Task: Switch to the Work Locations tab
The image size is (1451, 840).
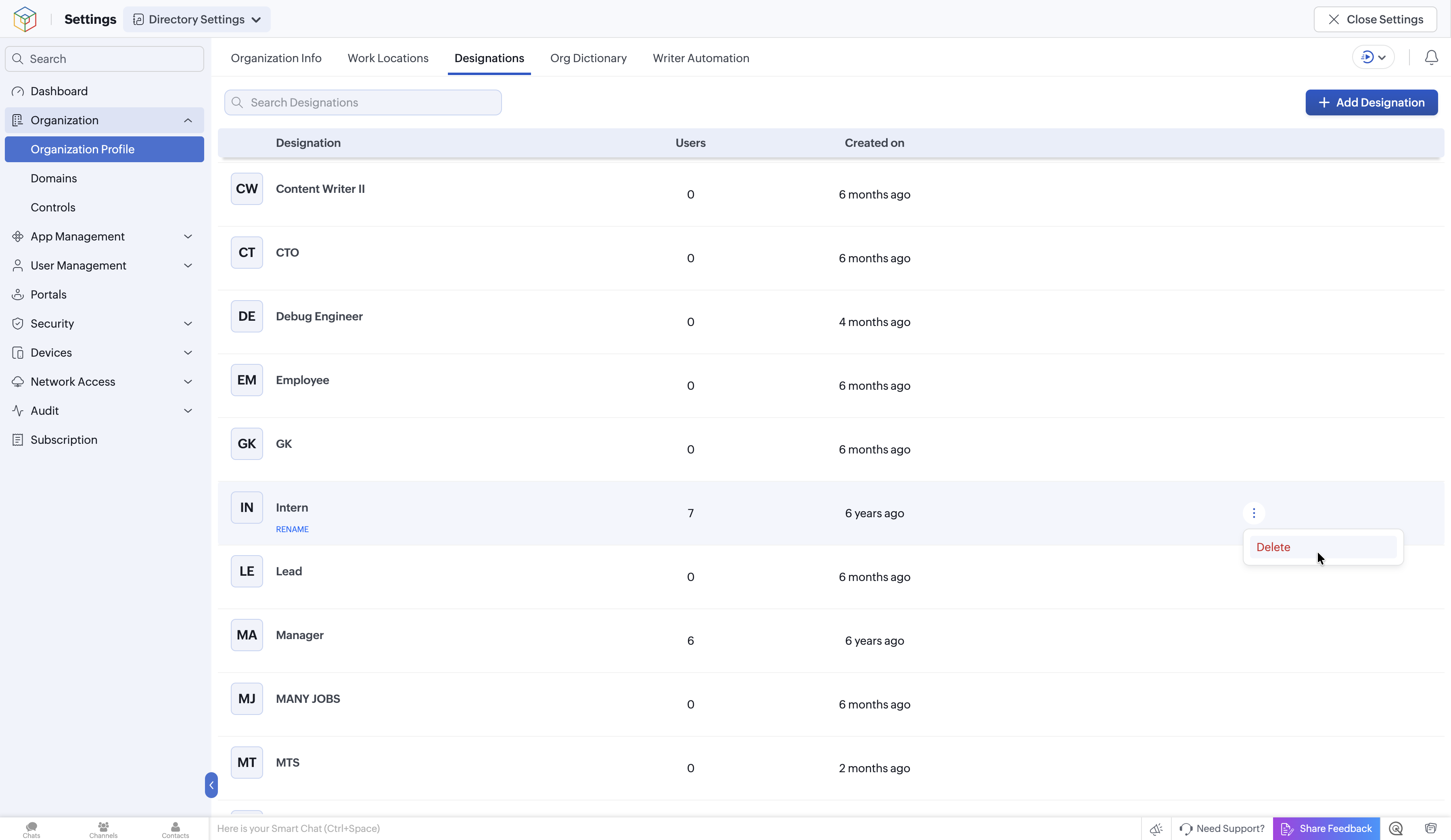Action: point(388,58)
